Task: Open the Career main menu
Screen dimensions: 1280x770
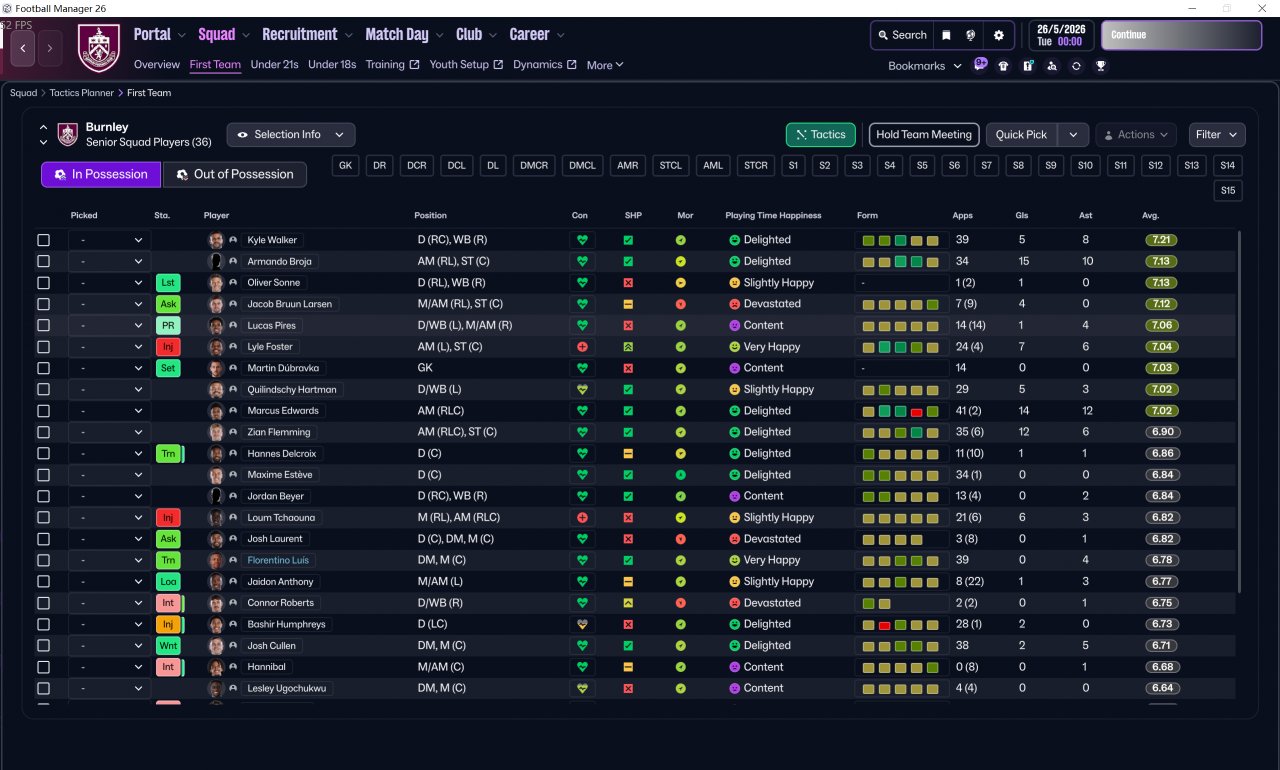Action: point(537,35)
